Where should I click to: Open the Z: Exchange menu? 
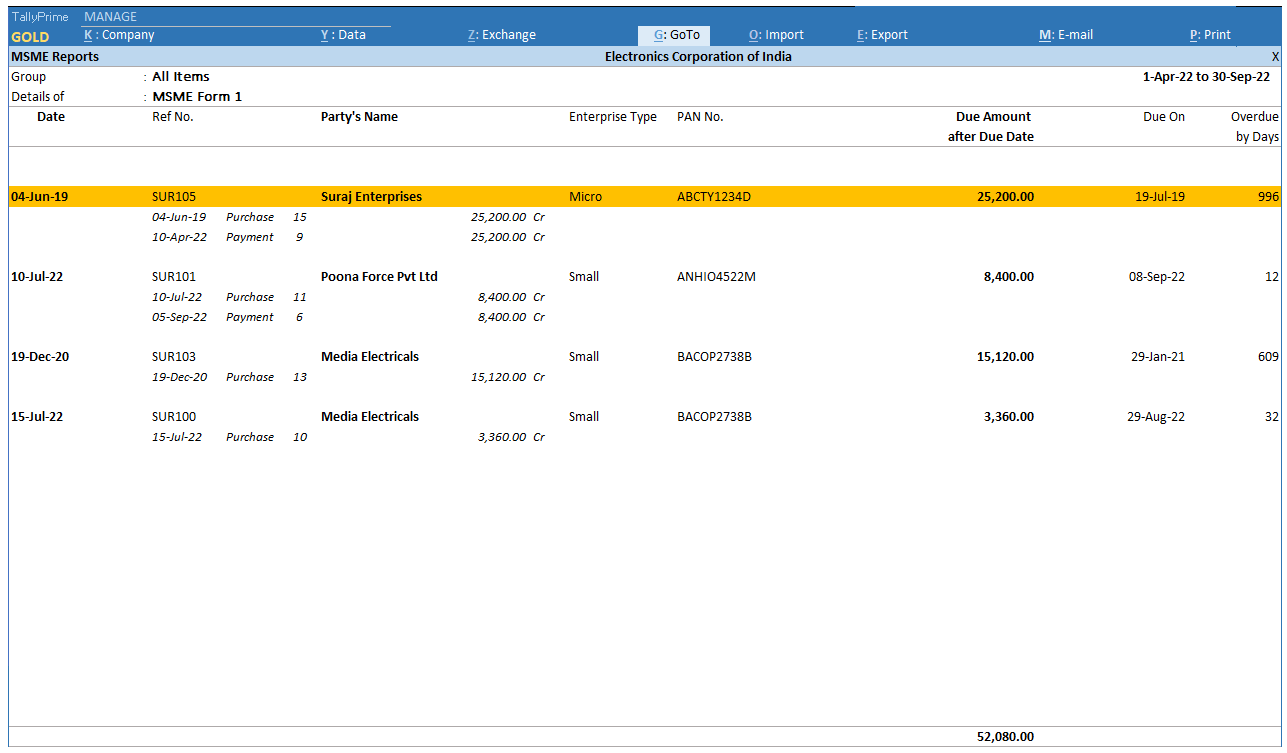point(502,35)
